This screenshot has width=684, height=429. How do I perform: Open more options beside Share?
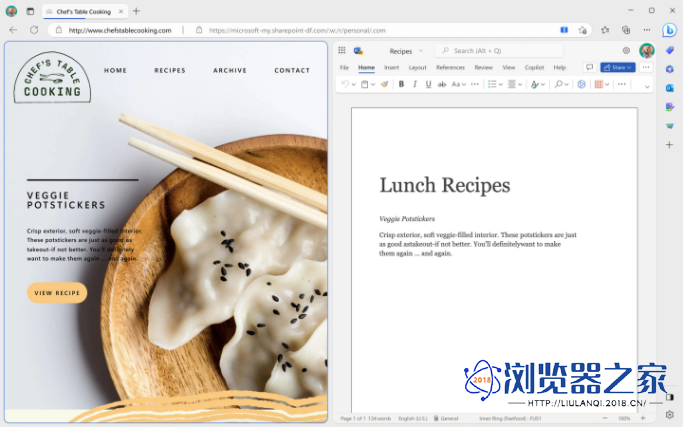[646, 67]
